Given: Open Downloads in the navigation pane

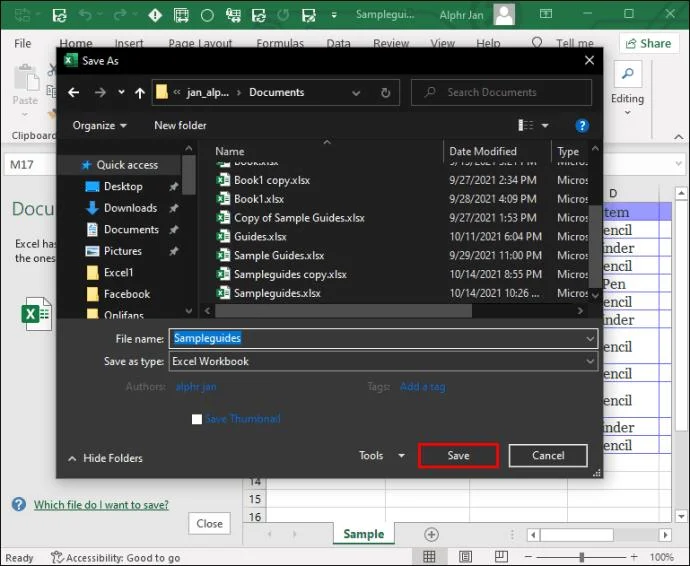Looking at the screenshot, I should pyautogui.click(x=130, y=208).
